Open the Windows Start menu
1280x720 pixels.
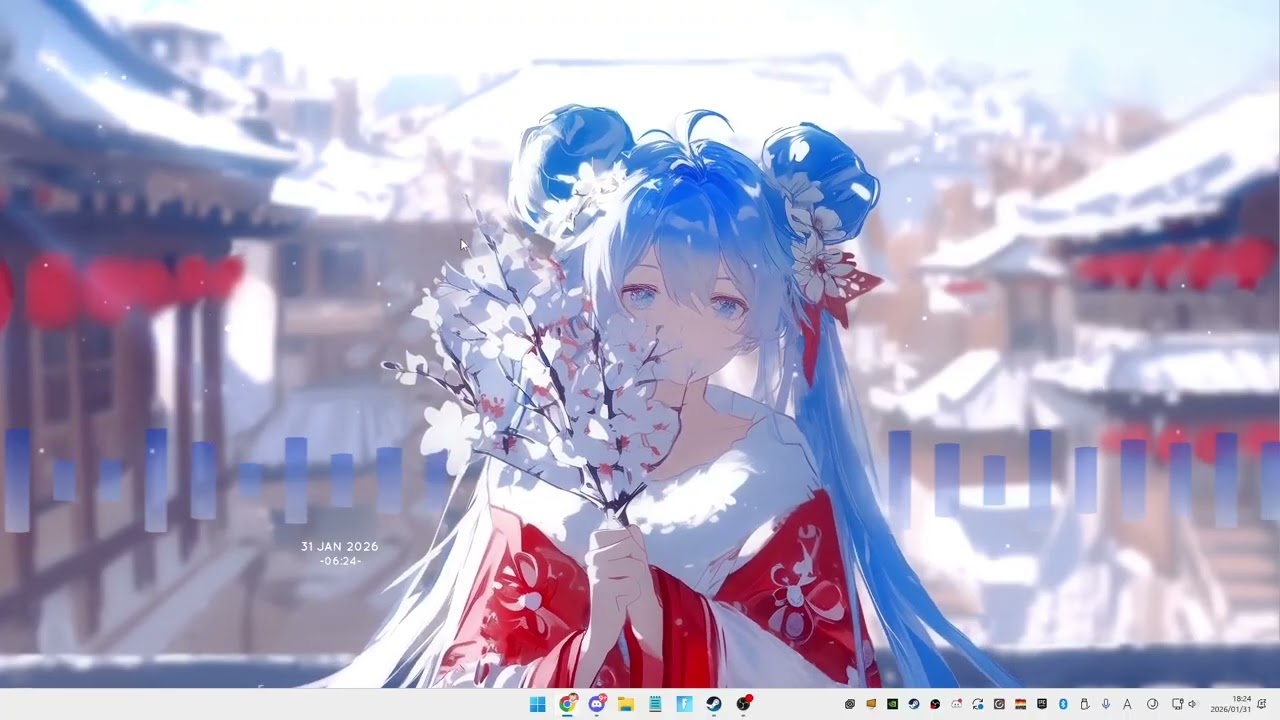tap(537, 704)
